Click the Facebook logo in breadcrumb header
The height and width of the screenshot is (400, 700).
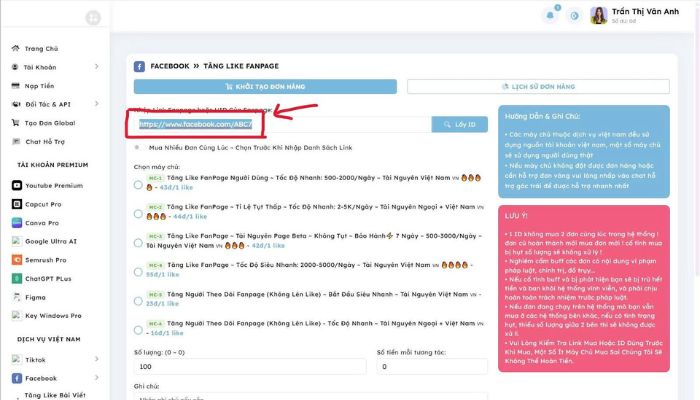139,67
